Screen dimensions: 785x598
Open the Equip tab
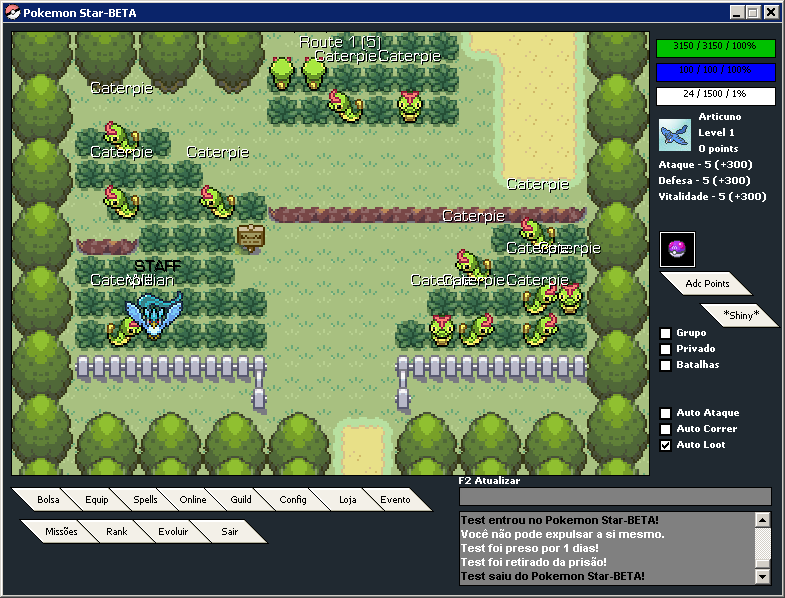(x=97, y=499)
